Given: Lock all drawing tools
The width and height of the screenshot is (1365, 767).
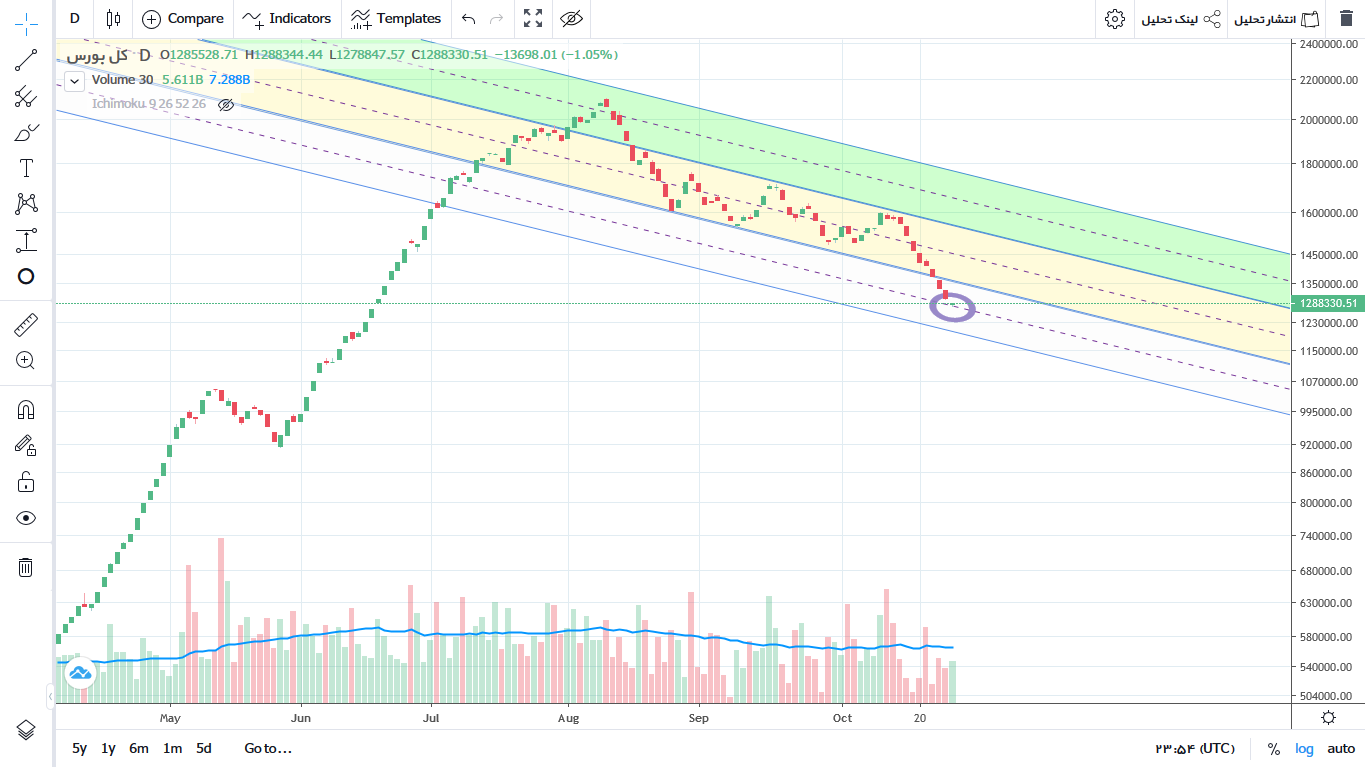Looking at the screenshot, I should coord(26,482).
